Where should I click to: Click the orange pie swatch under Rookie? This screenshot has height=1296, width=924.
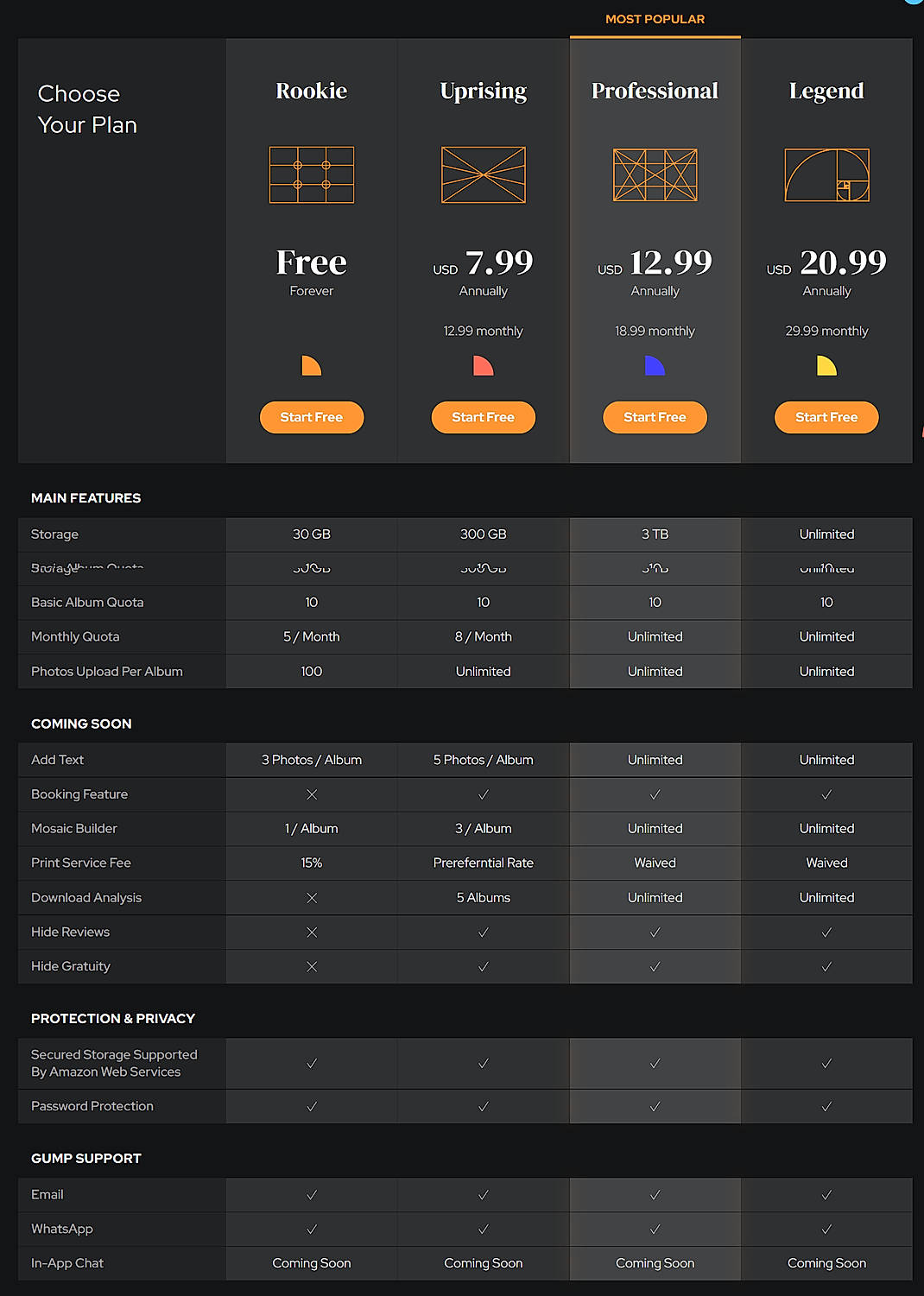tap(311, 365)
